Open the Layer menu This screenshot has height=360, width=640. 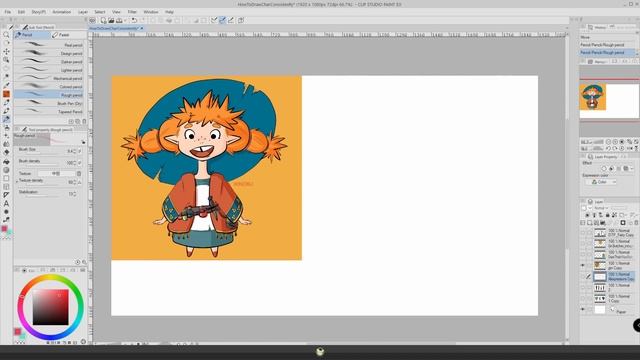click(x=83, y=12)
